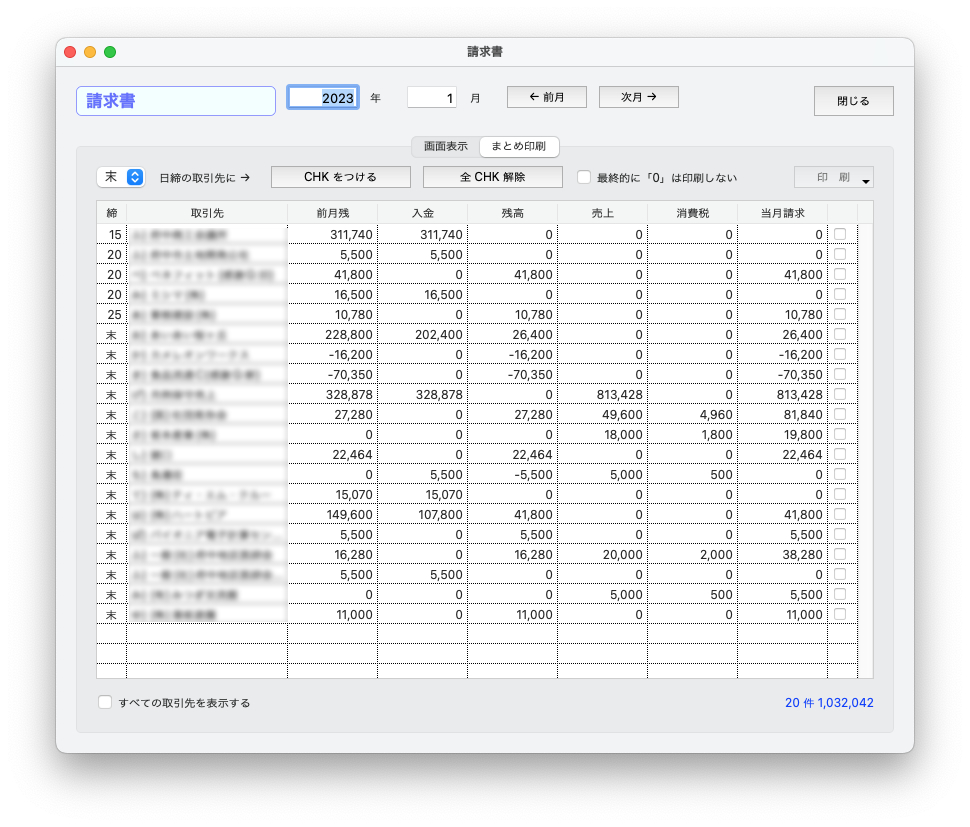Toggle すべての取引先を表示する checkbox
Viewport: 970px width, 827px height.
[x=105, y=703]
